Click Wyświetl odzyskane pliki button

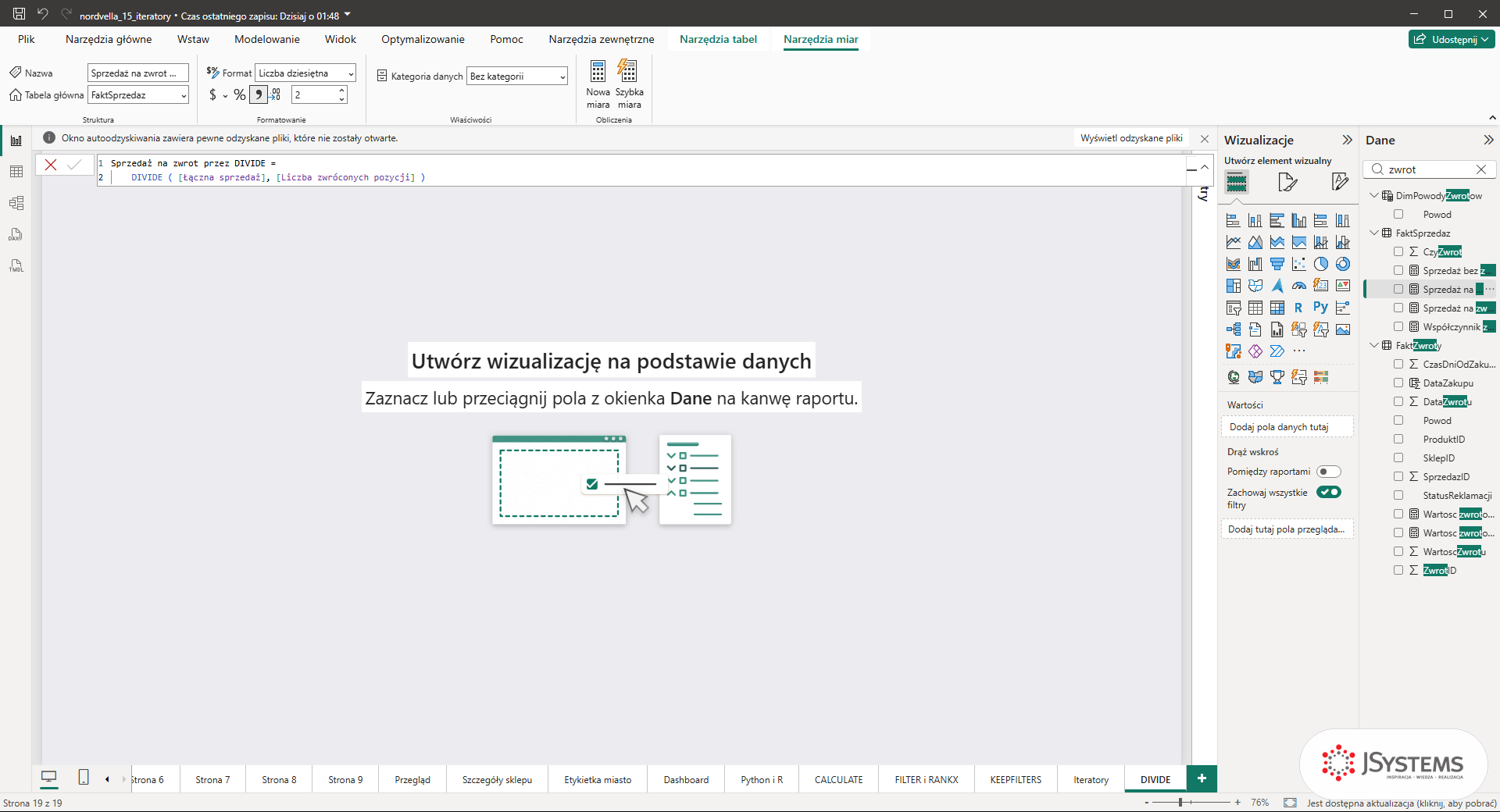click(x=1131, y=138)
